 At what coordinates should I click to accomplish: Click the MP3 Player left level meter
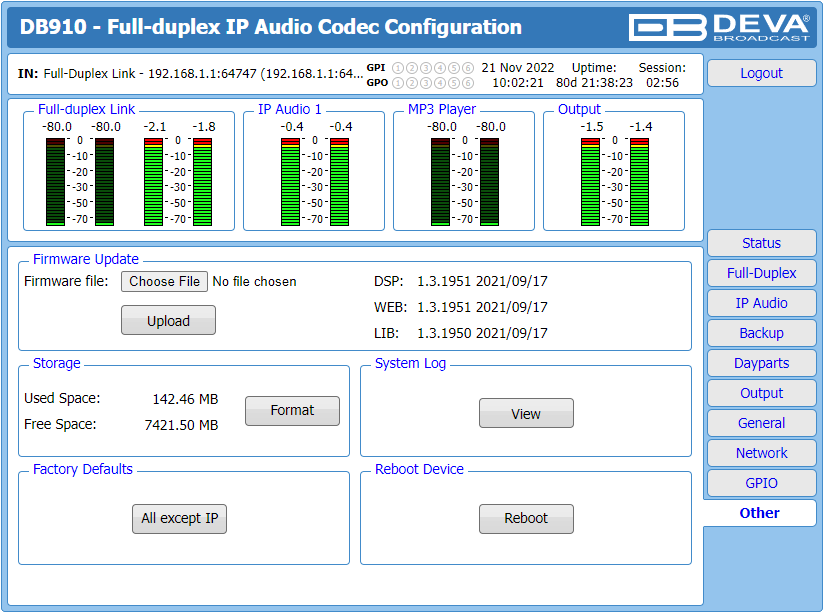click(x=440, y=182)
